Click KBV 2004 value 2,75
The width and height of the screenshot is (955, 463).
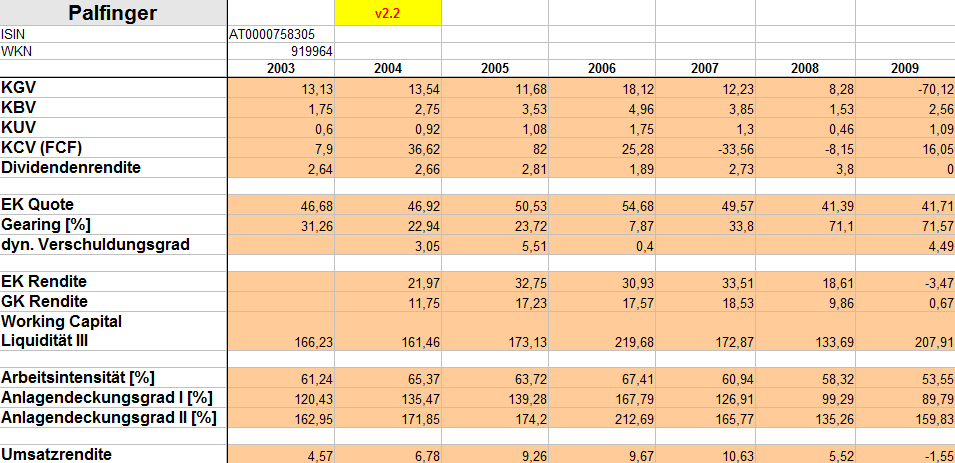pyautogui.click(x=388, y=108)
